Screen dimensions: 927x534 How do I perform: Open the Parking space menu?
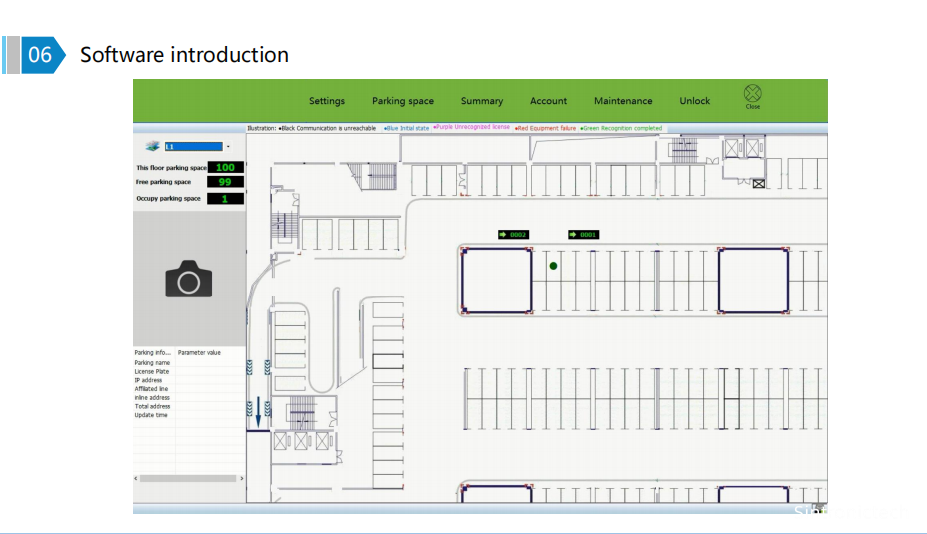(x=403, y=101)
